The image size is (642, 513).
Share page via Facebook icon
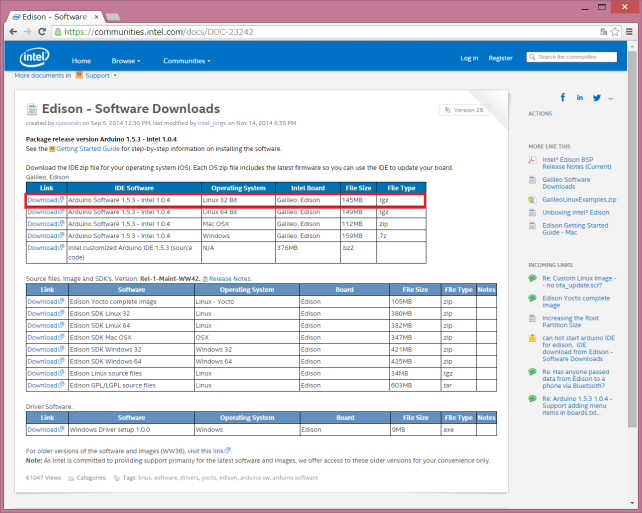pos(563,98)
